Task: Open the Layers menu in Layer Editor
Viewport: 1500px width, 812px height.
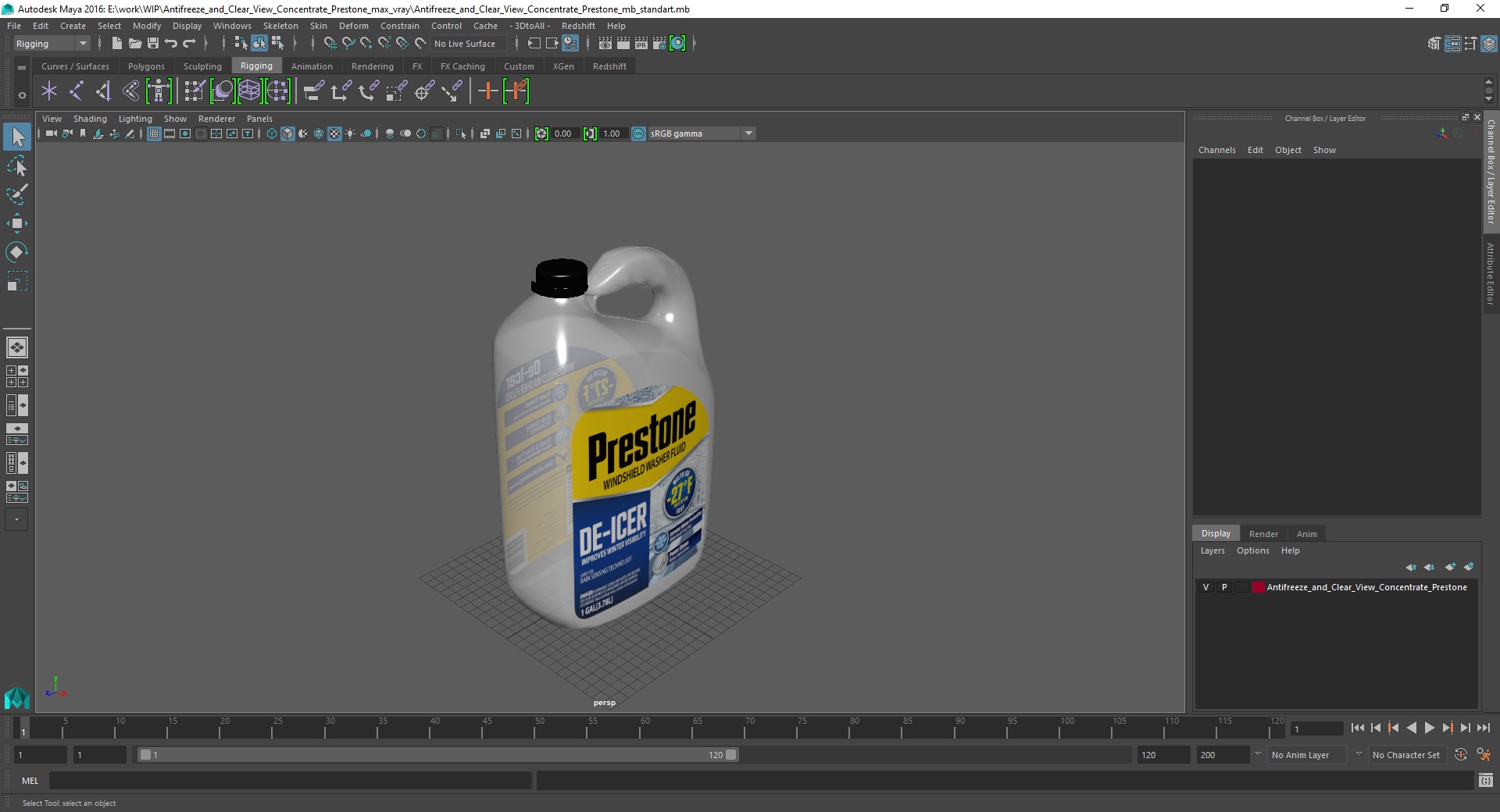Action: pos(1212,550)
